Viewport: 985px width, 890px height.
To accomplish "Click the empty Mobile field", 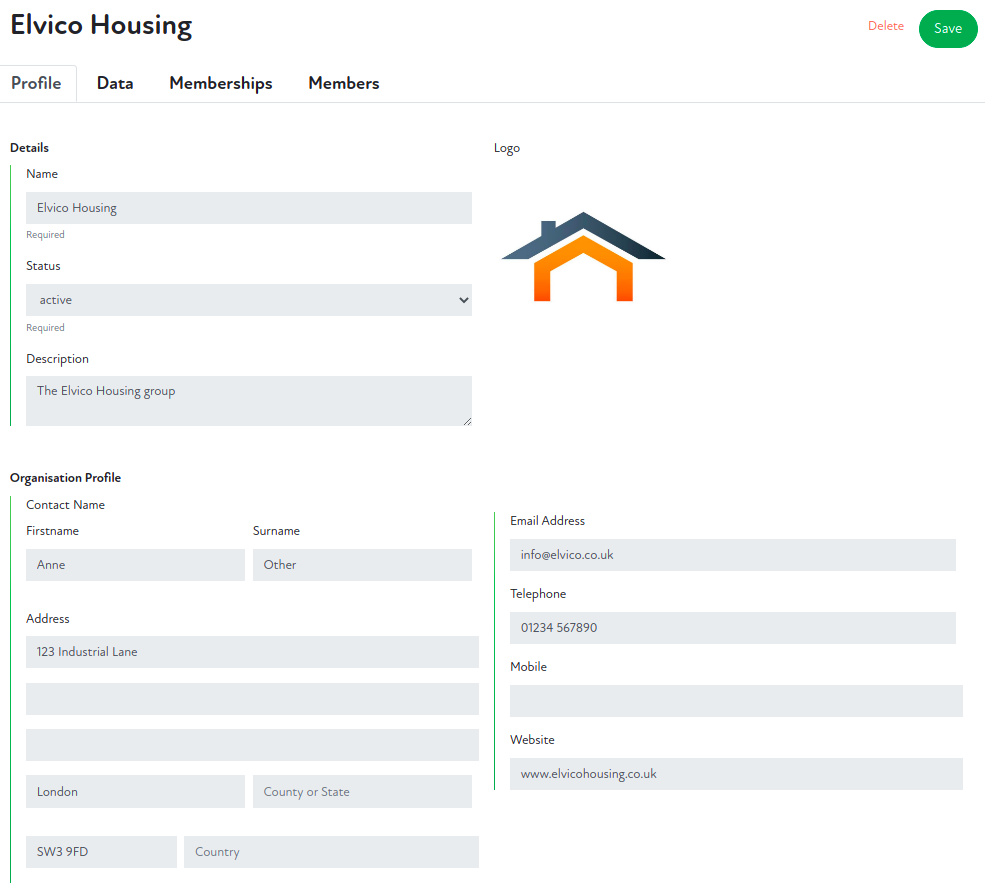I will tap(736, 701).
